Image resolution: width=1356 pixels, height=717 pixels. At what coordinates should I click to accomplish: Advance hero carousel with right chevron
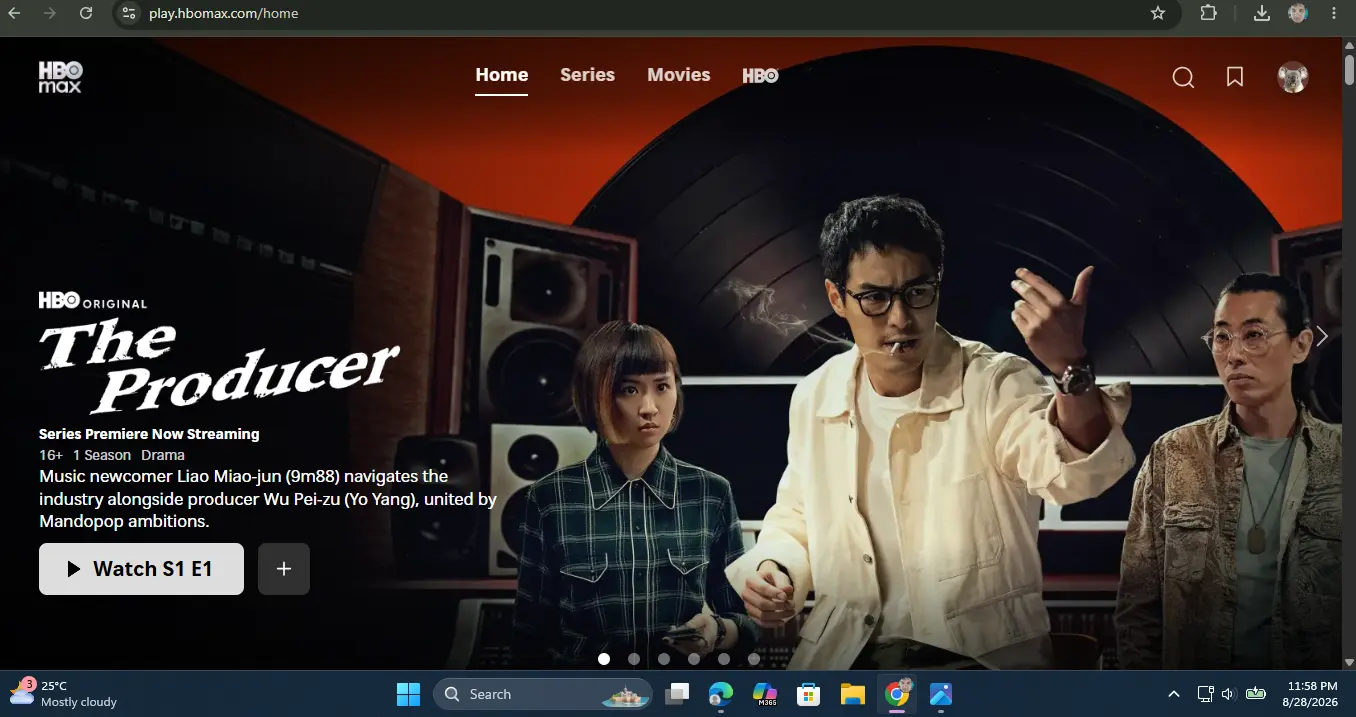(x=1321, y=336)
